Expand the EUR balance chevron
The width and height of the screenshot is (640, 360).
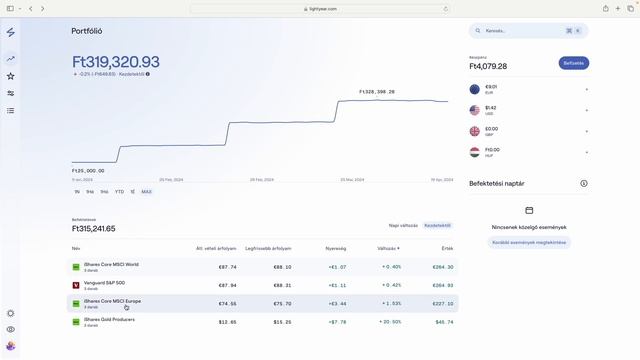click(587, 89)
